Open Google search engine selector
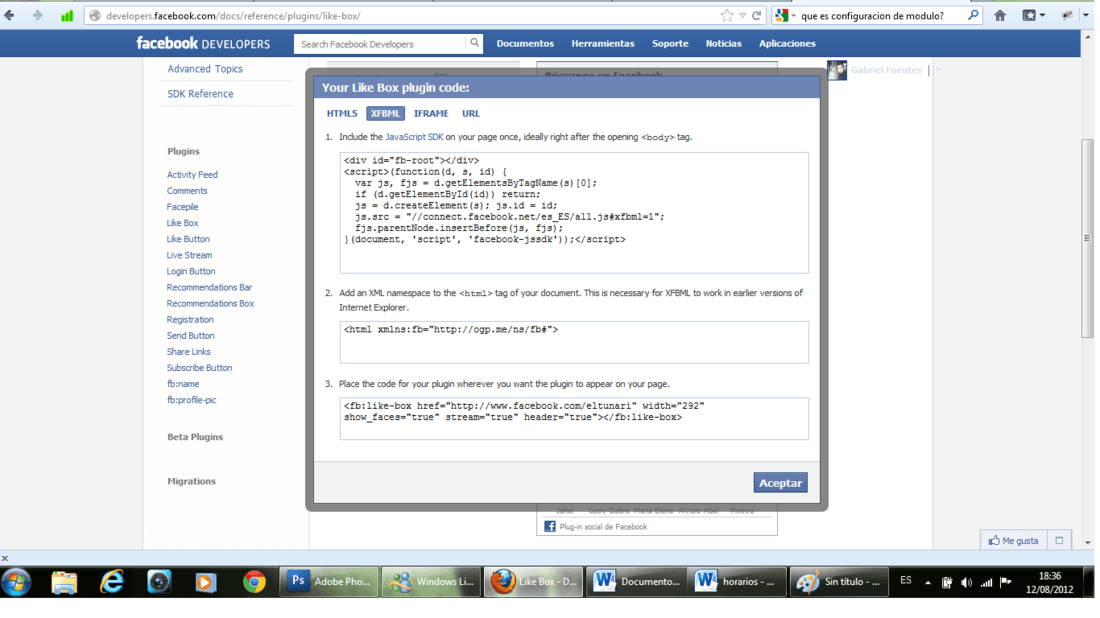Screen dimensions: 1100x618 coord(785,15)
